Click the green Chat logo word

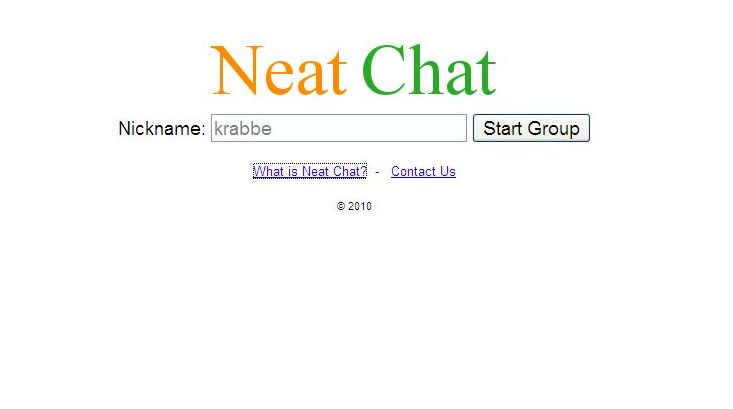tap(428, 70)
